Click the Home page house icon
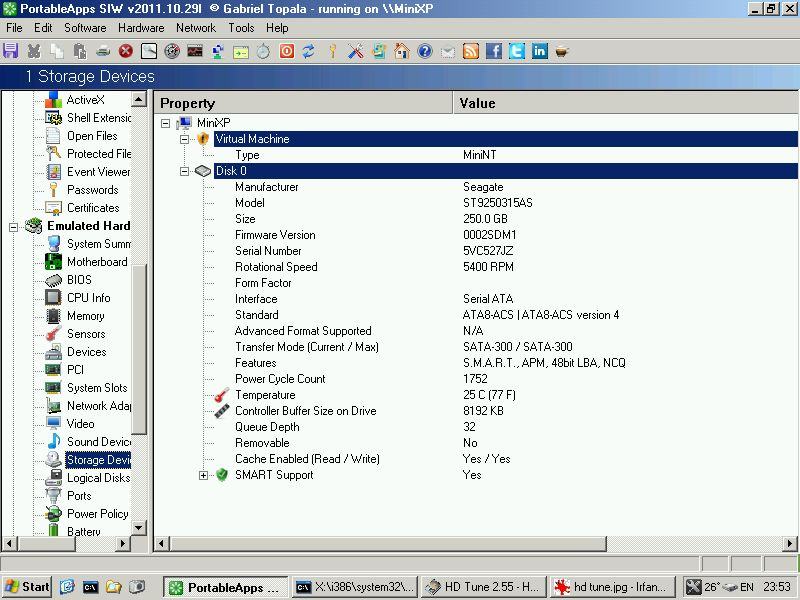The image size is (800, 600). point(402,51)
